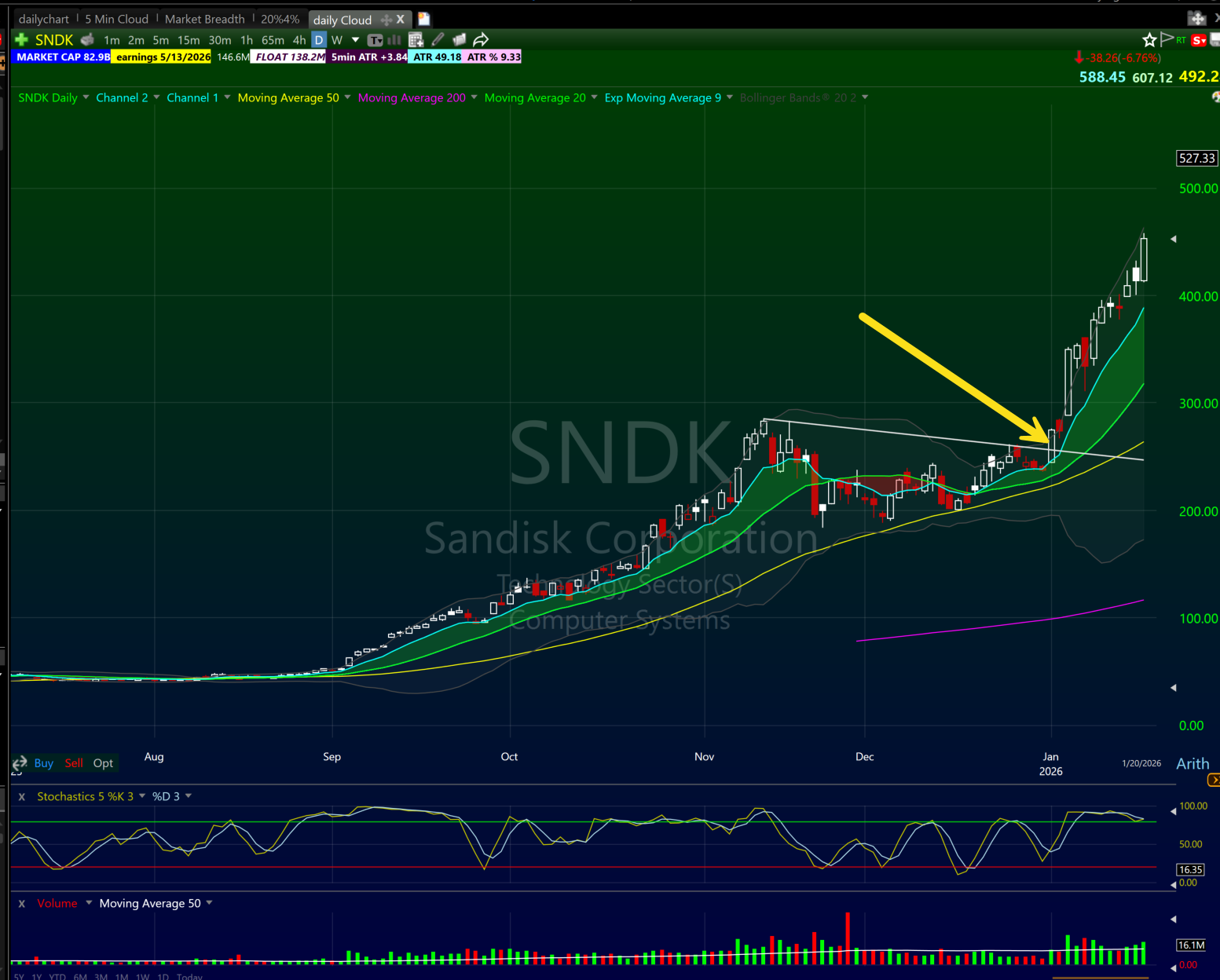Expand the Bollinger Bands 20 2 dropdown

pos(865,97)
